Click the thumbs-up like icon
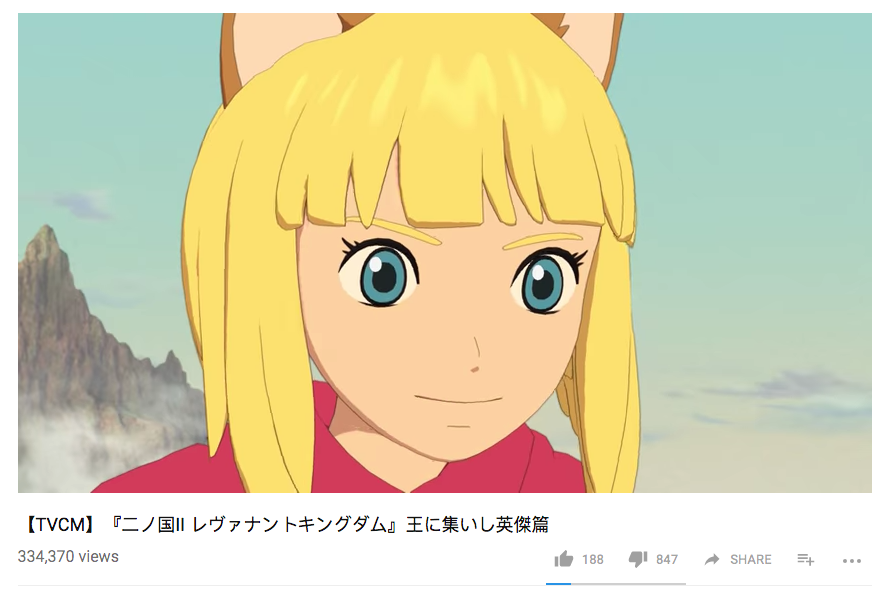Image resolution: width=886 pixels, height=600 pixels. tap(563, 559)
